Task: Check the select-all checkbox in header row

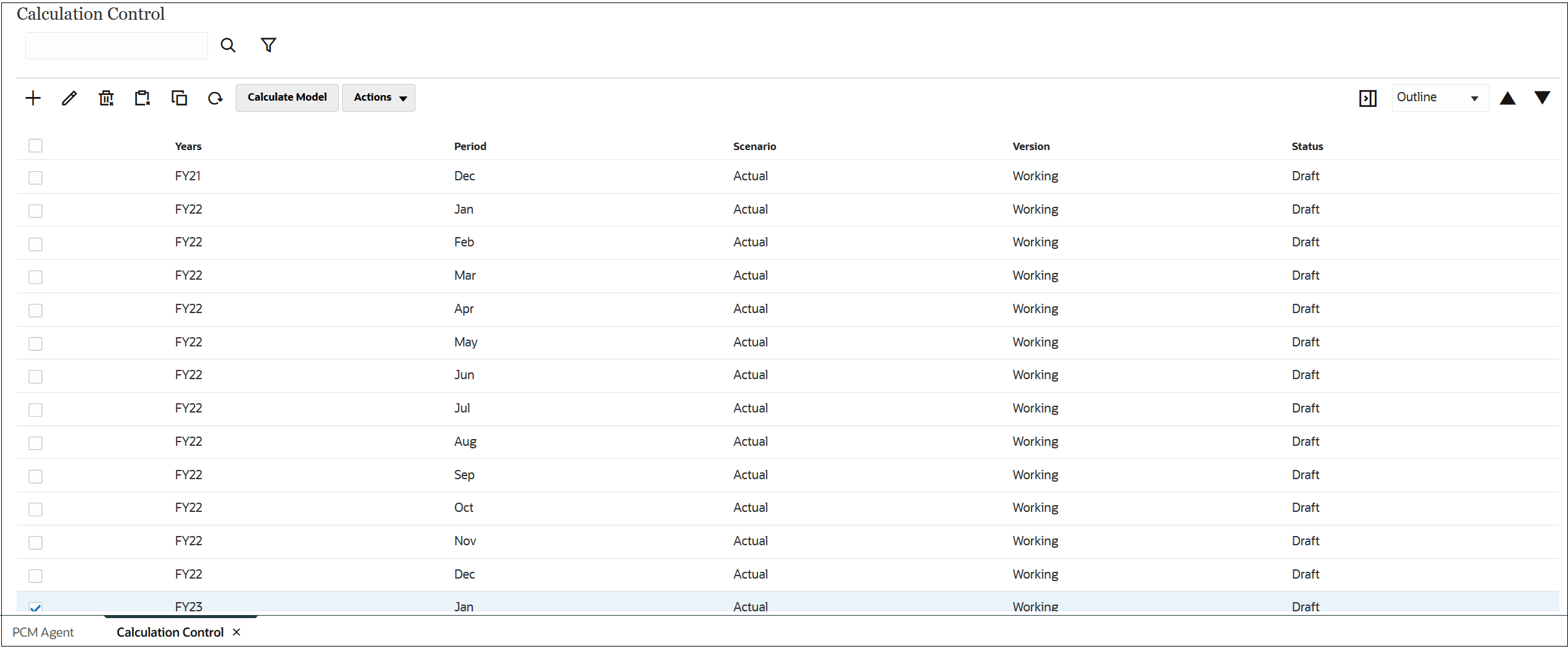Action: click(35, 145)
